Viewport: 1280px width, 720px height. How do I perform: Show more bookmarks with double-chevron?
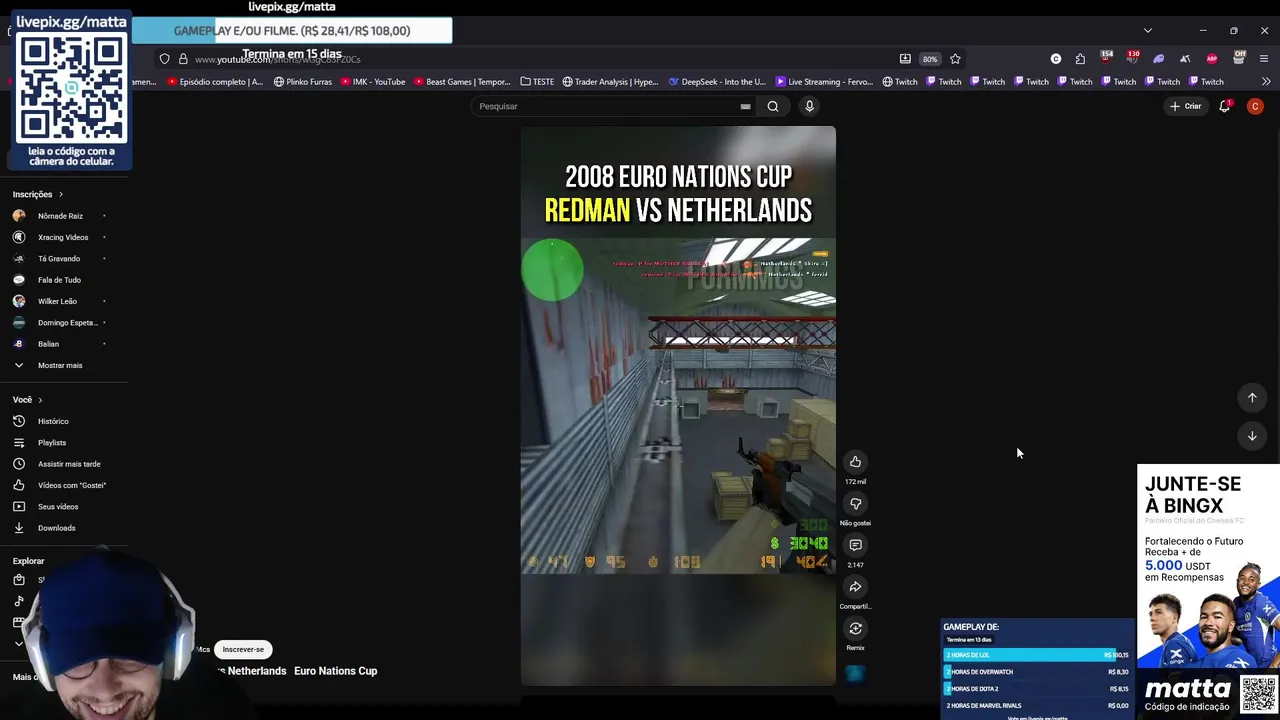point(1266,82)
